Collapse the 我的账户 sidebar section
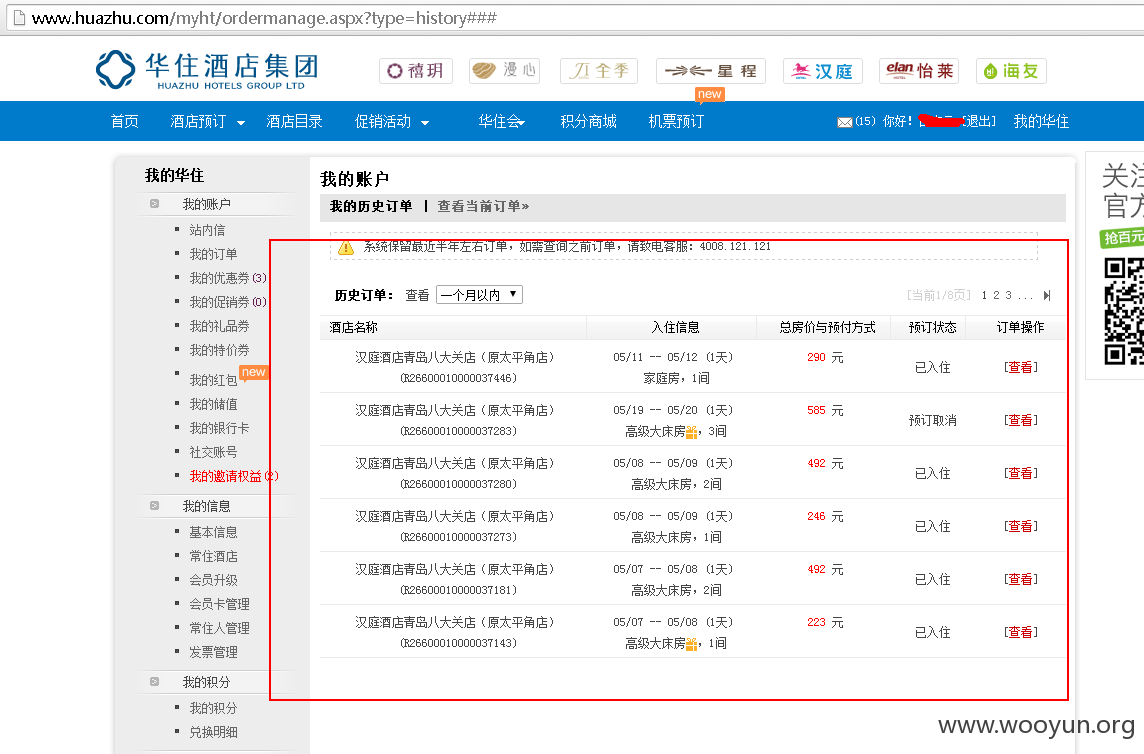This screenshot has height=754, width=1144. pyautogui.click(x=155, y=204)
